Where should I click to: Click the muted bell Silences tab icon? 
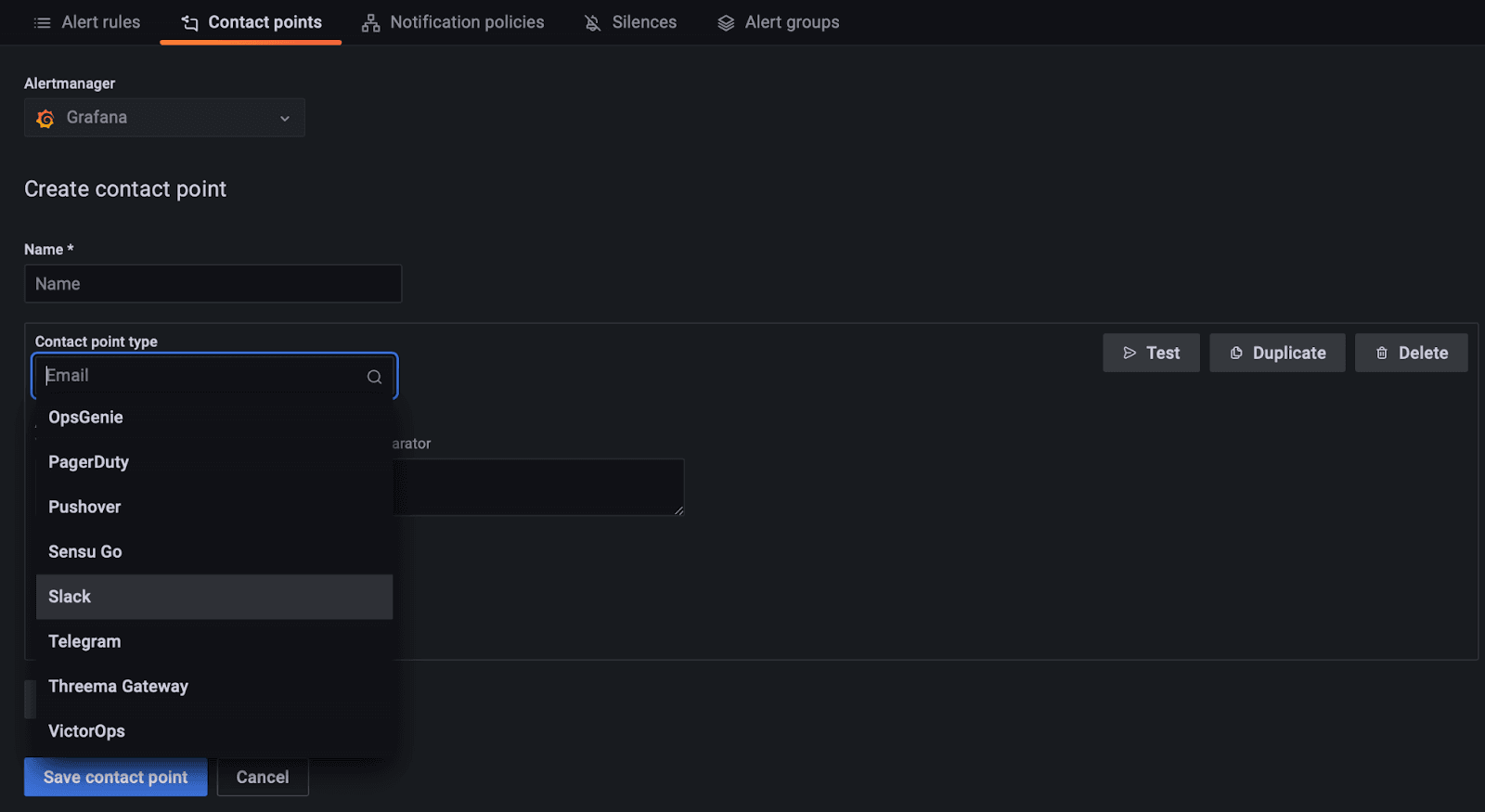591,21
